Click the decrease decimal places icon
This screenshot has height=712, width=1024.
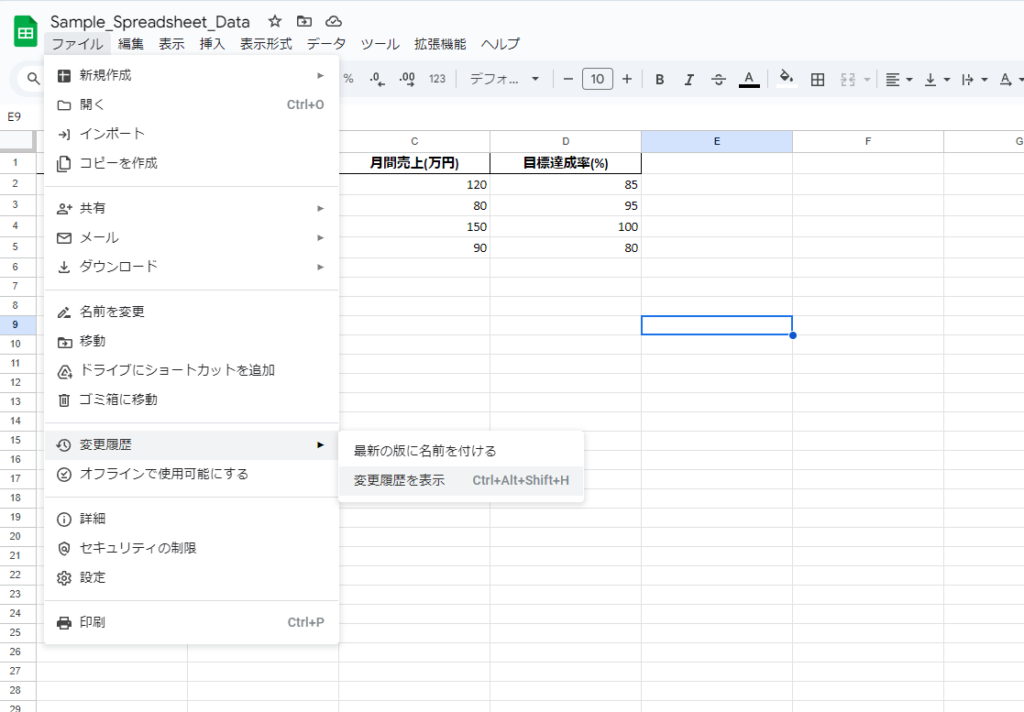click(377, 79)
